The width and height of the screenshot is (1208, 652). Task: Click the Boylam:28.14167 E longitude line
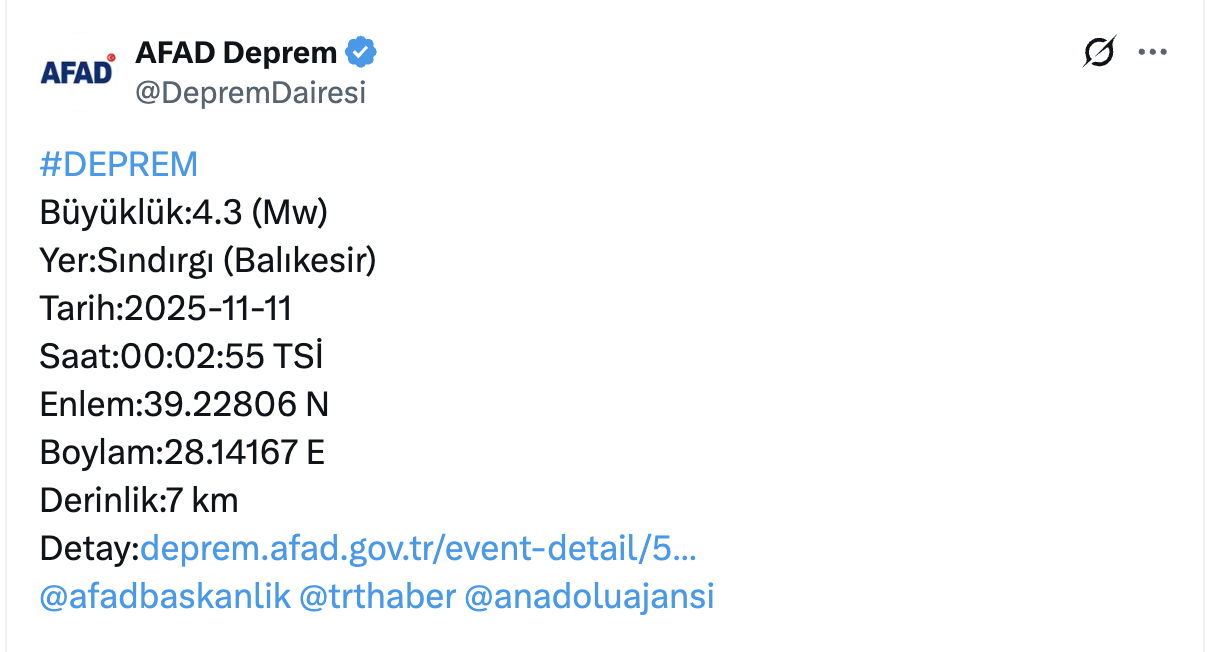click(x=182, y=452)
